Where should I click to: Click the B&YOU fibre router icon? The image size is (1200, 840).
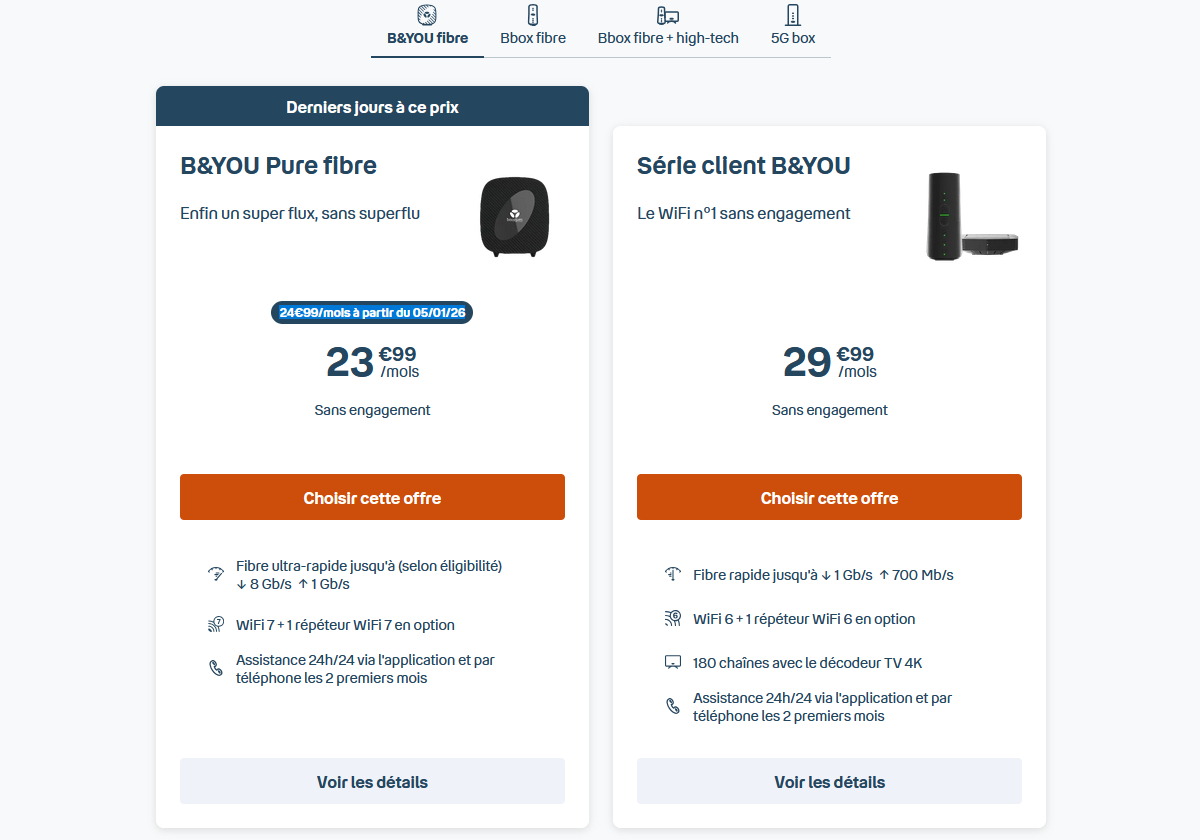tap(426, 17)
